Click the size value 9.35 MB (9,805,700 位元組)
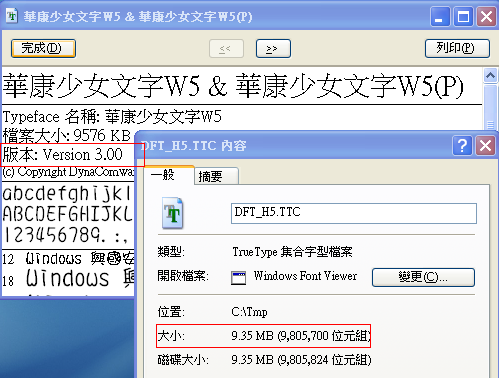 pos(301,336)
